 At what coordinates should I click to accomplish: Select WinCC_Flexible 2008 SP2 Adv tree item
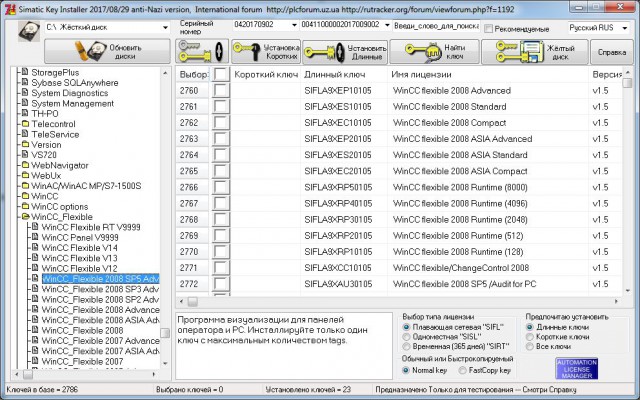click(100, 300)
